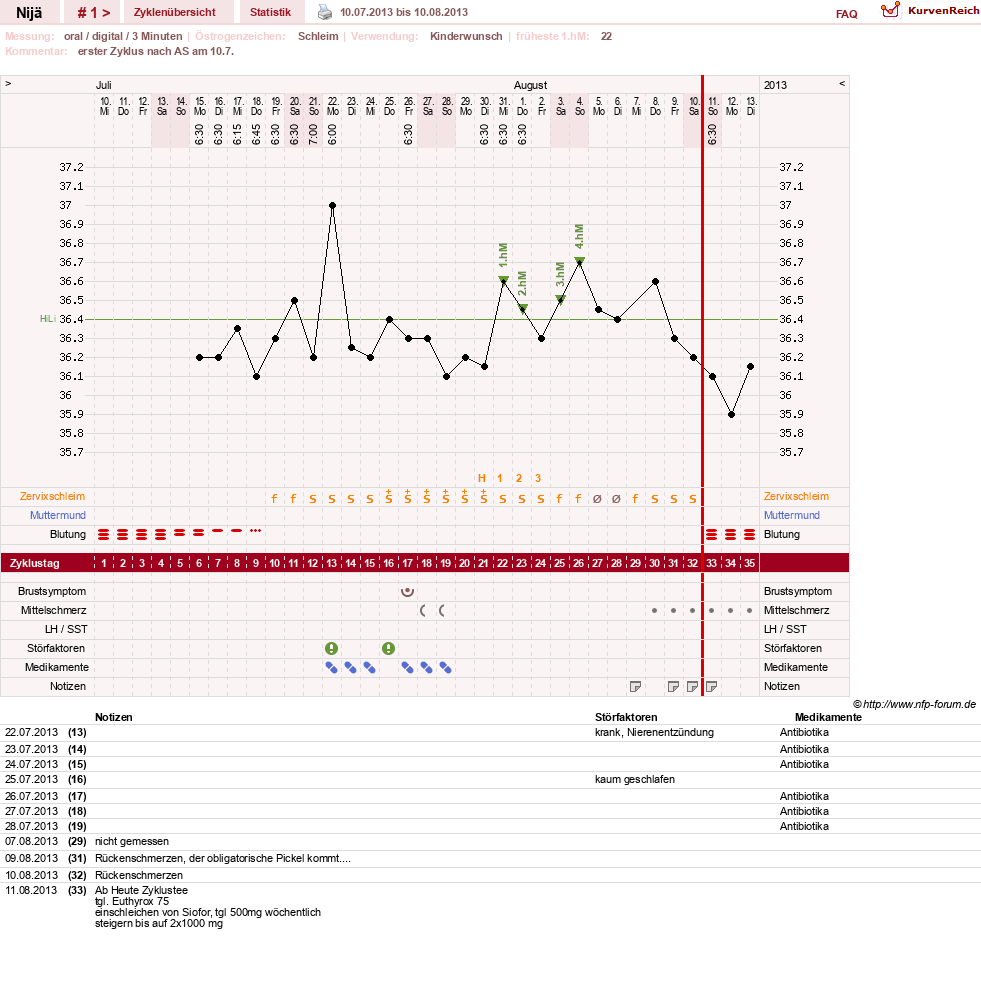Click the 1.hM triangle marker on the curve
This screenshot has width=981, height=999.
(503, 280)
